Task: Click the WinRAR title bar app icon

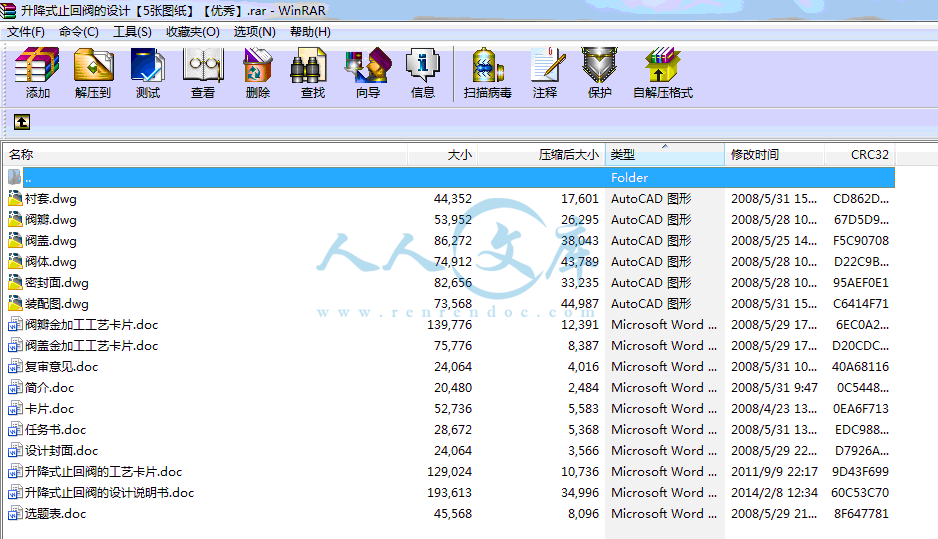Action: pos(8,10)
